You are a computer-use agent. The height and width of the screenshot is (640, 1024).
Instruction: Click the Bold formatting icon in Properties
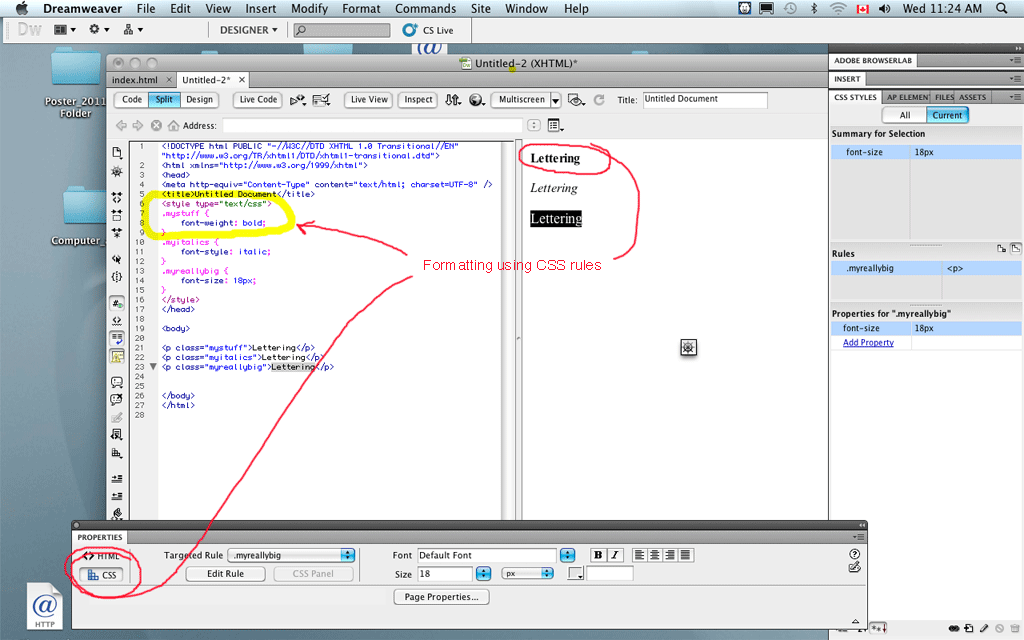coord(598,555)
